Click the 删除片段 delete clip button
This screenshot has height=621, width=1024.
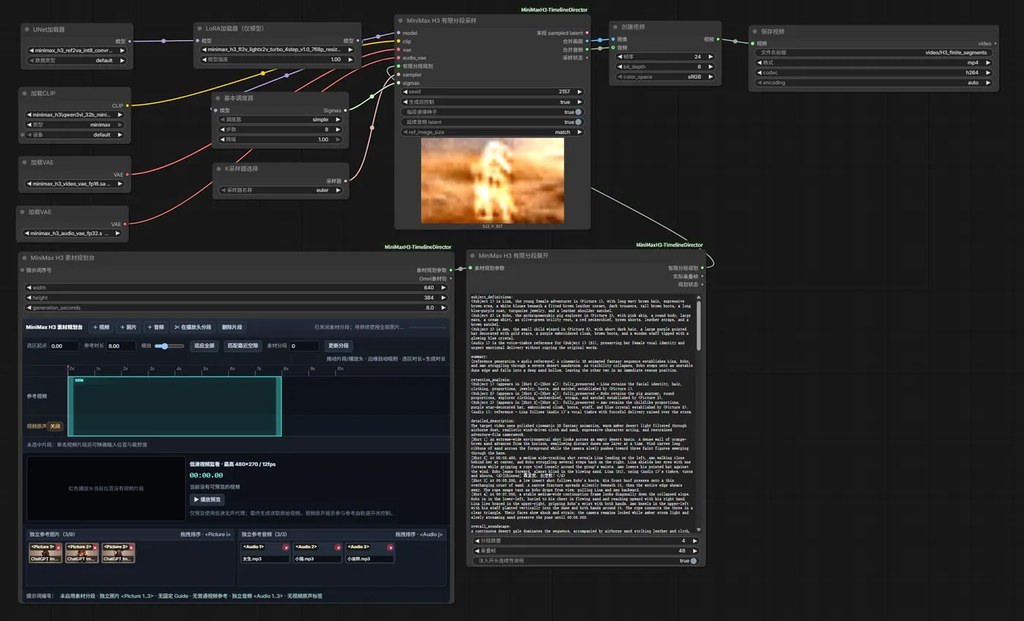tap(232, 327)
